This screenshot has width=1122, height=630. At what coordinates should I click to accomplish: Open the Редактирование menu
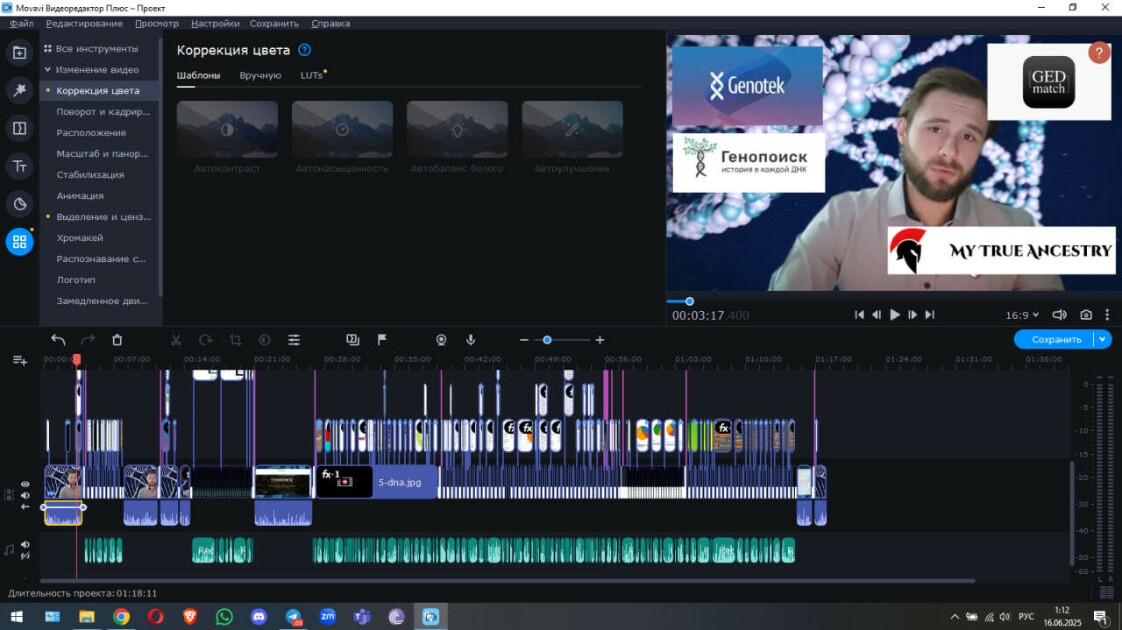tap(84, 24)
